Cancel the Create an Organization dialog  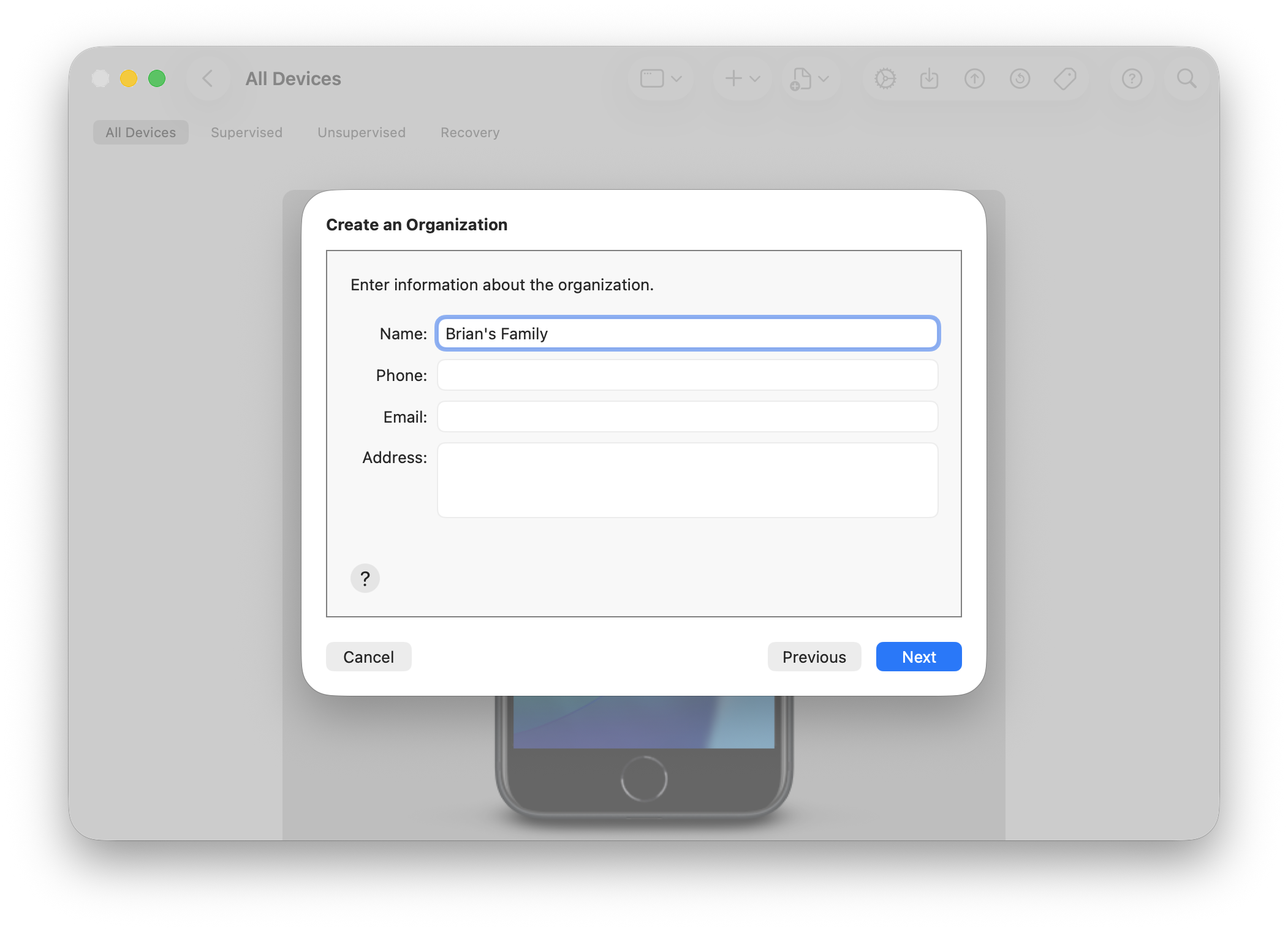tap(368, 657)
